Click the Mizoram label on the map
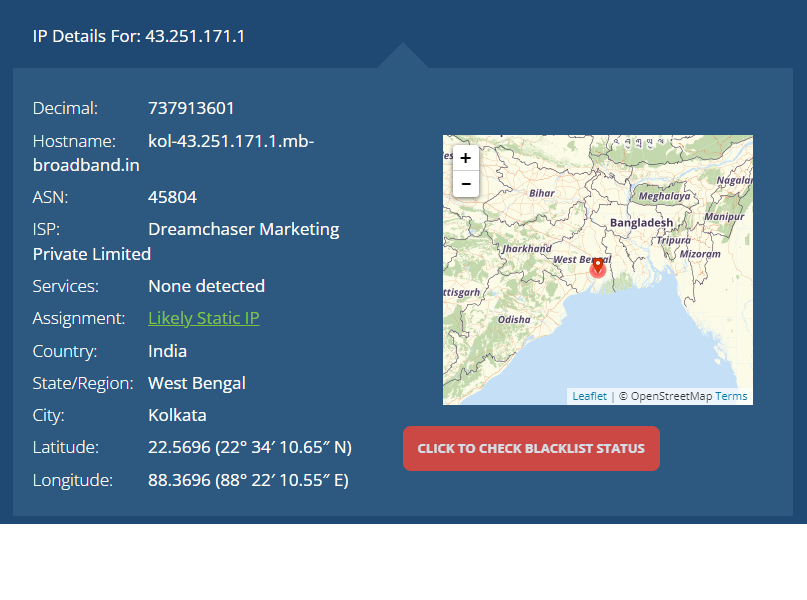Screen dimensions: 807x600 pos(700,254)
